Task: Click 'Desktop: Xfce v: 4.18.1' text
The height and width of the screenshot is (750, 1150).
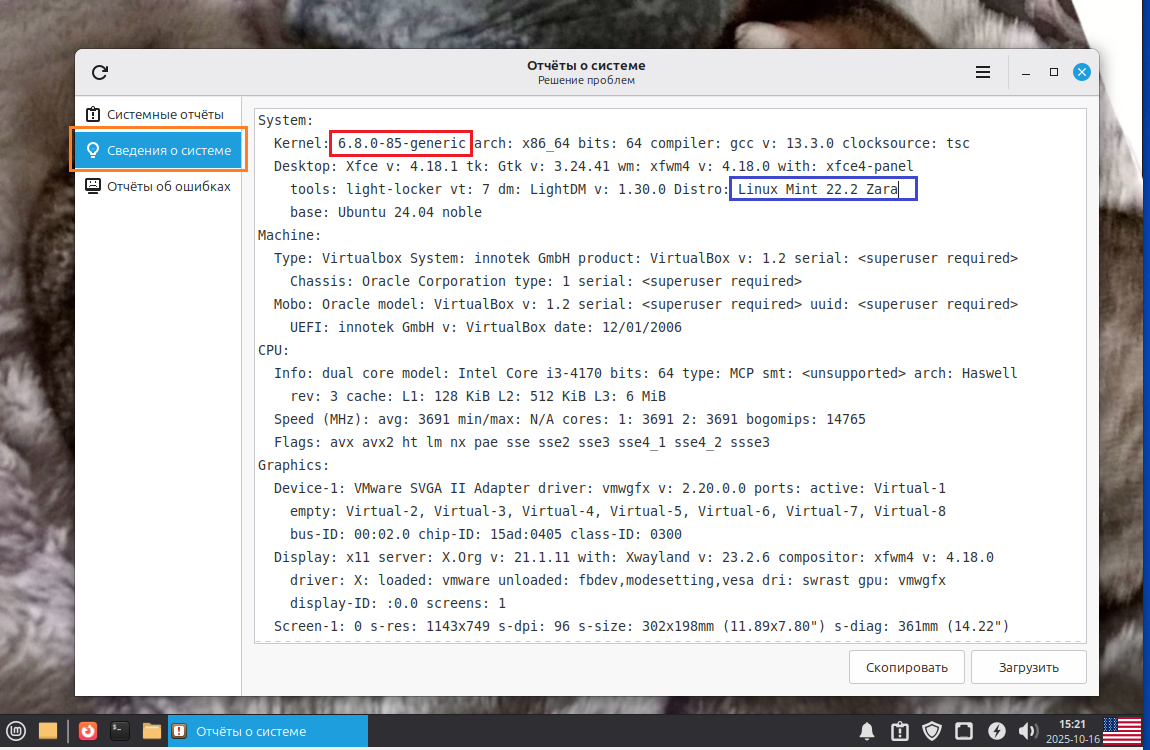Action: 365,166
